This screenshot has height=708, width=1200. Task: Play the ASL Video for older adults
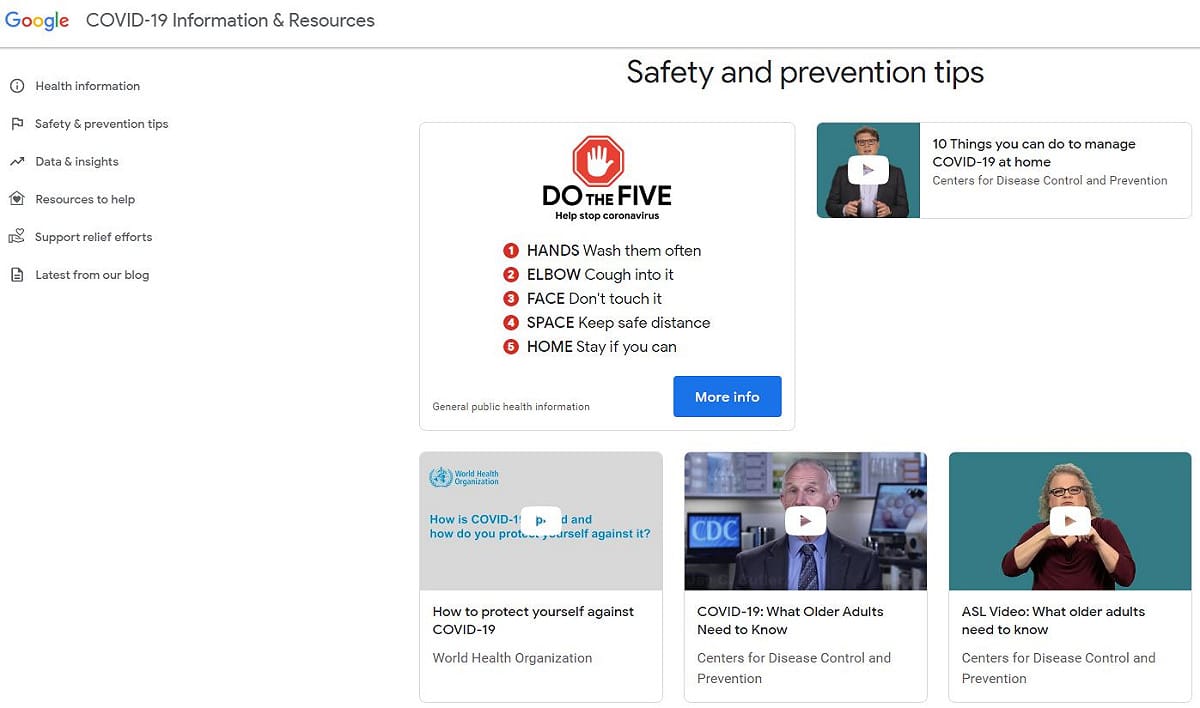coord(1070,520)
